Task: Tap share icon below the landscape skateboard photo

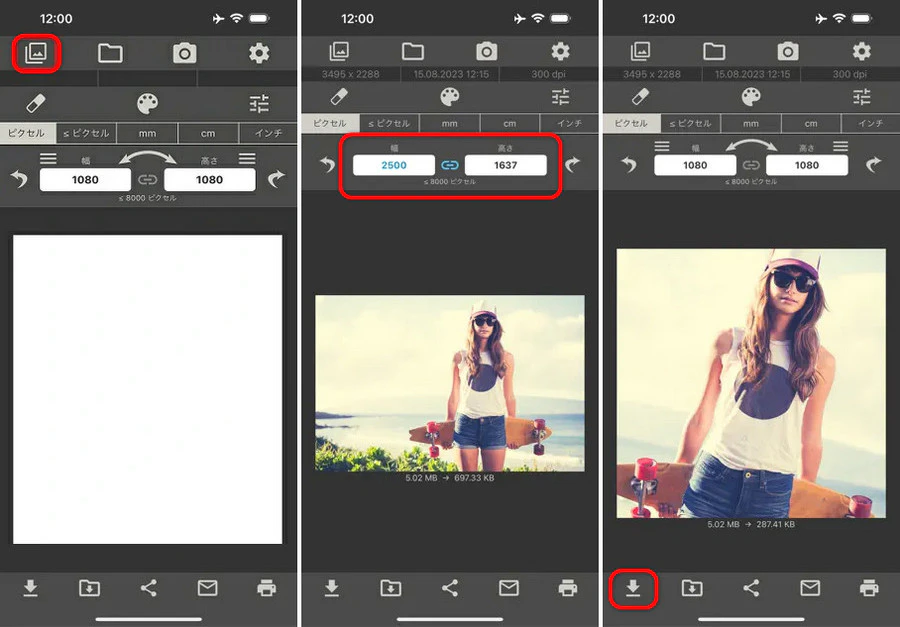Action: click(x=450, y=588)
